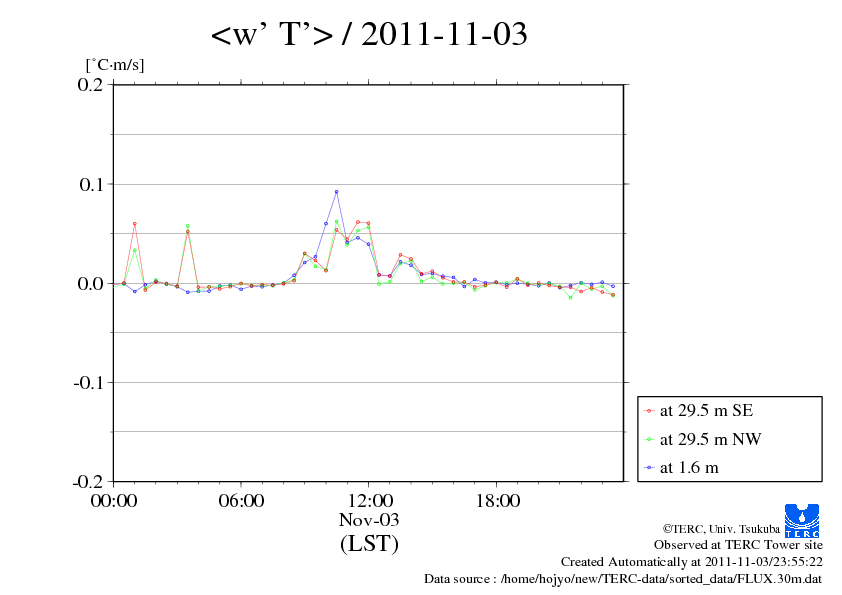Click the -0.2 y-axis label

(88, 482)
